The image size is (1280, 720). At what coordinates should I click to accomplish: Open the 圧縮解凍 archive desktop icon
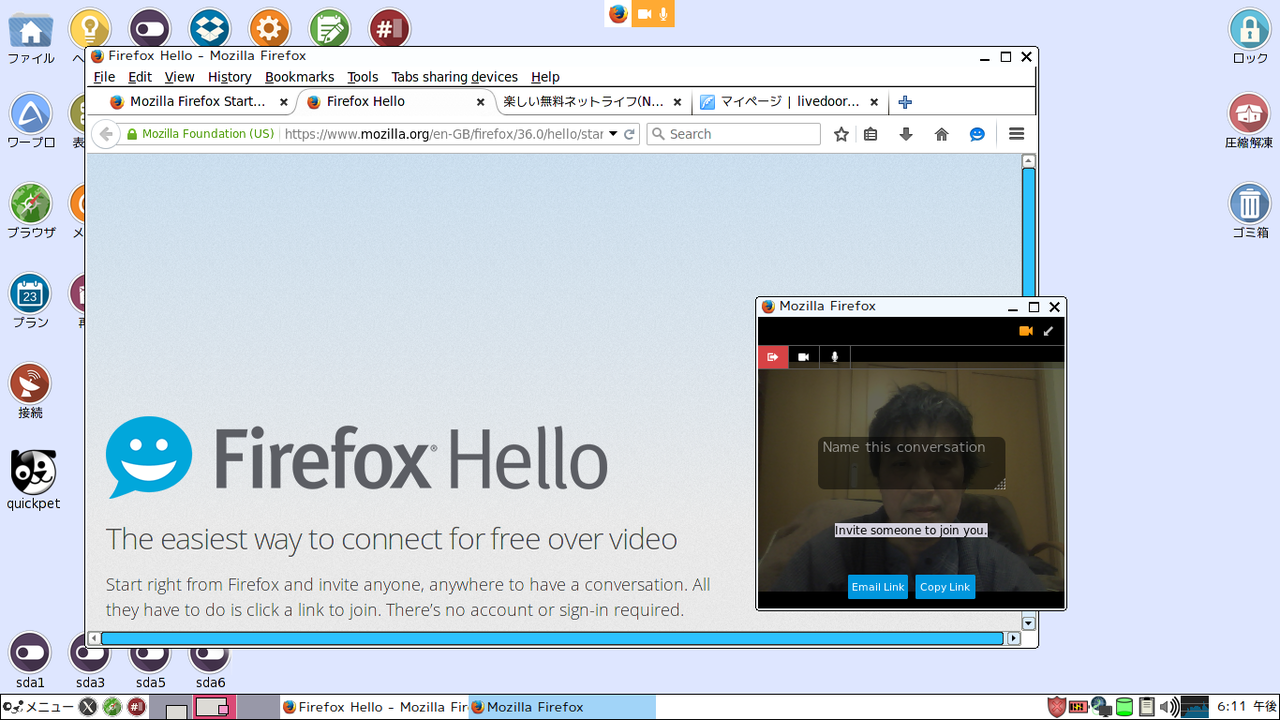pyautogui.click(x=1249, y=114)
